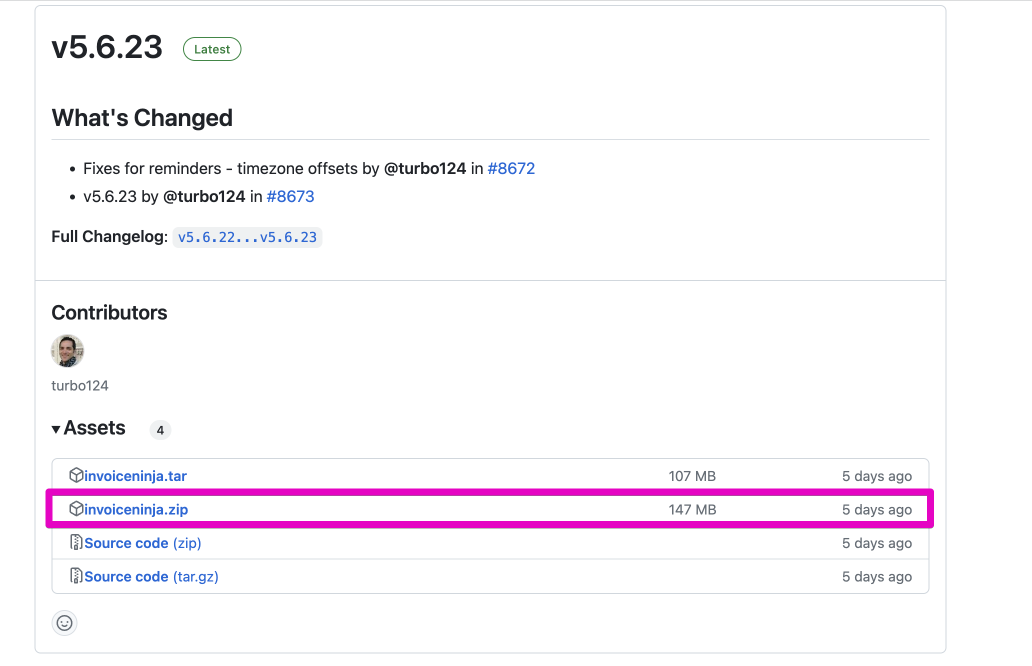Click the file-zip icon beside Source code (zip)
The width and height of the screenshot is (1032, 666).
click(x=76, y=542)
